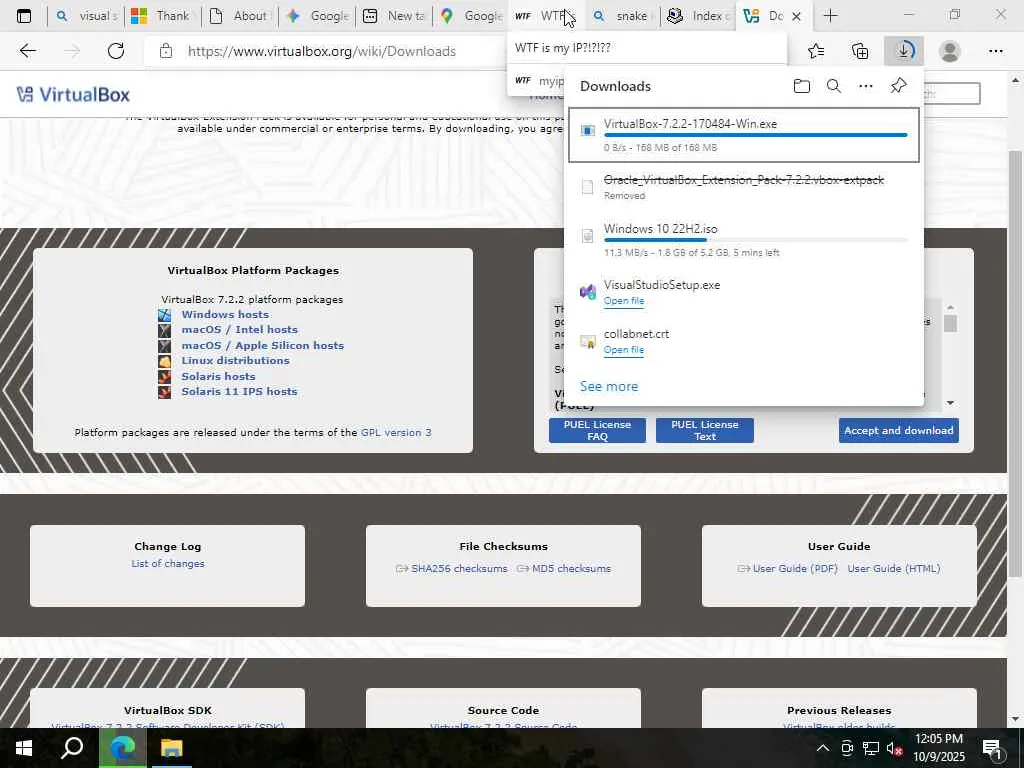Click Windows hosts download link
The height and width of the screenshot is (768, 1024).
[225, 314]
